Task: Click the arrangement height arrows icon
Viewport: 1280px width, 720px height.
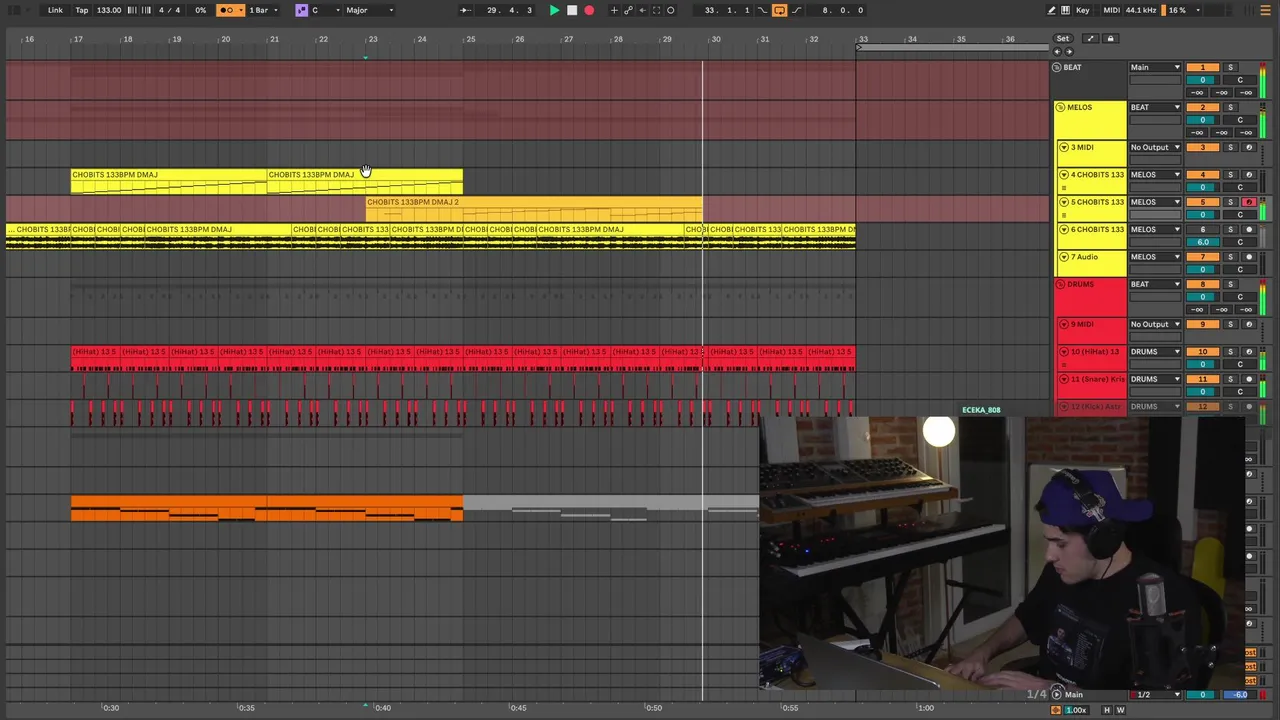Action: click(1090, 39)
